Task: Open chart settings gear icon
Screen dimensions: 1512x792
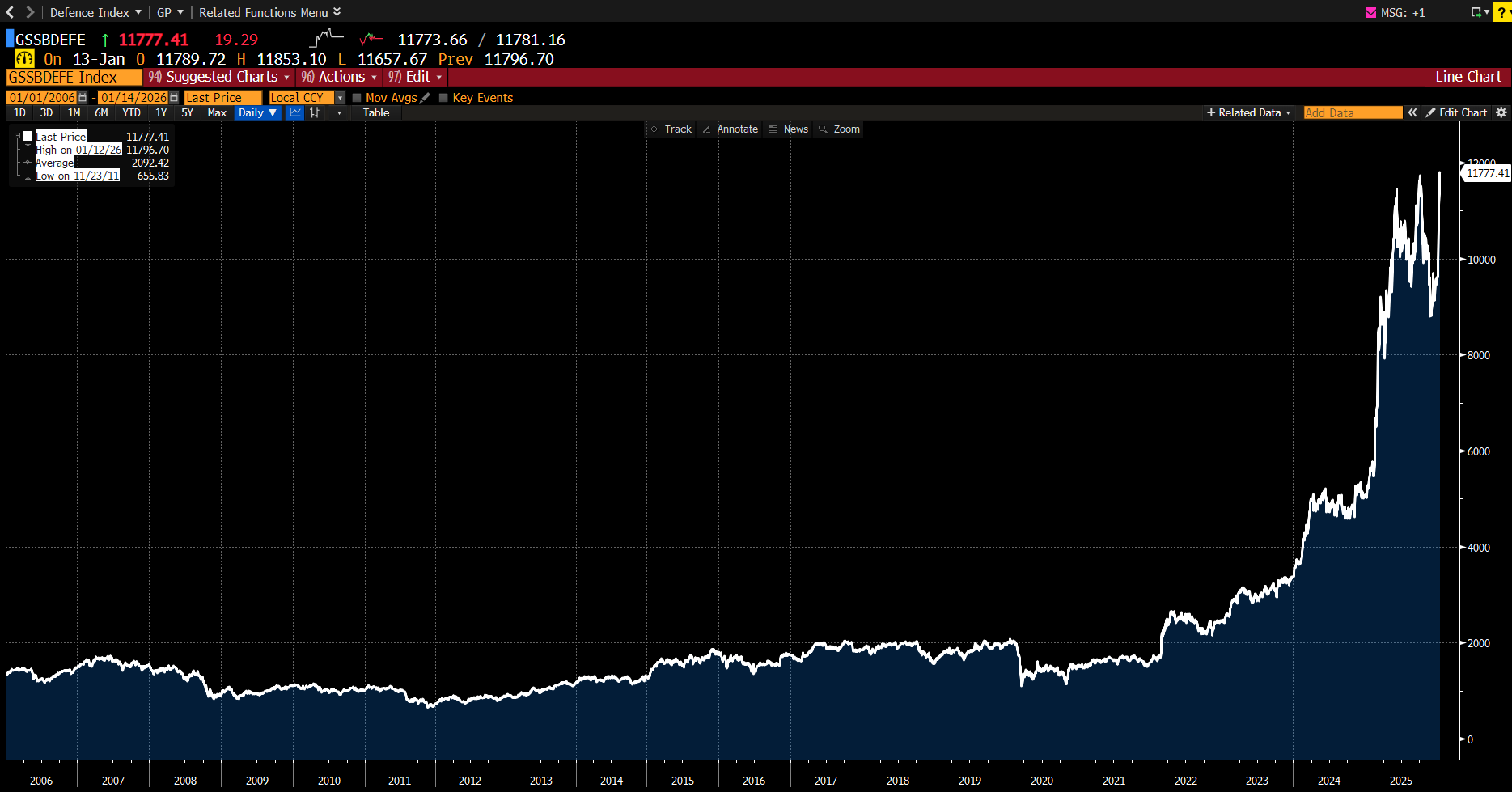Action: [x=1501, y=113]
